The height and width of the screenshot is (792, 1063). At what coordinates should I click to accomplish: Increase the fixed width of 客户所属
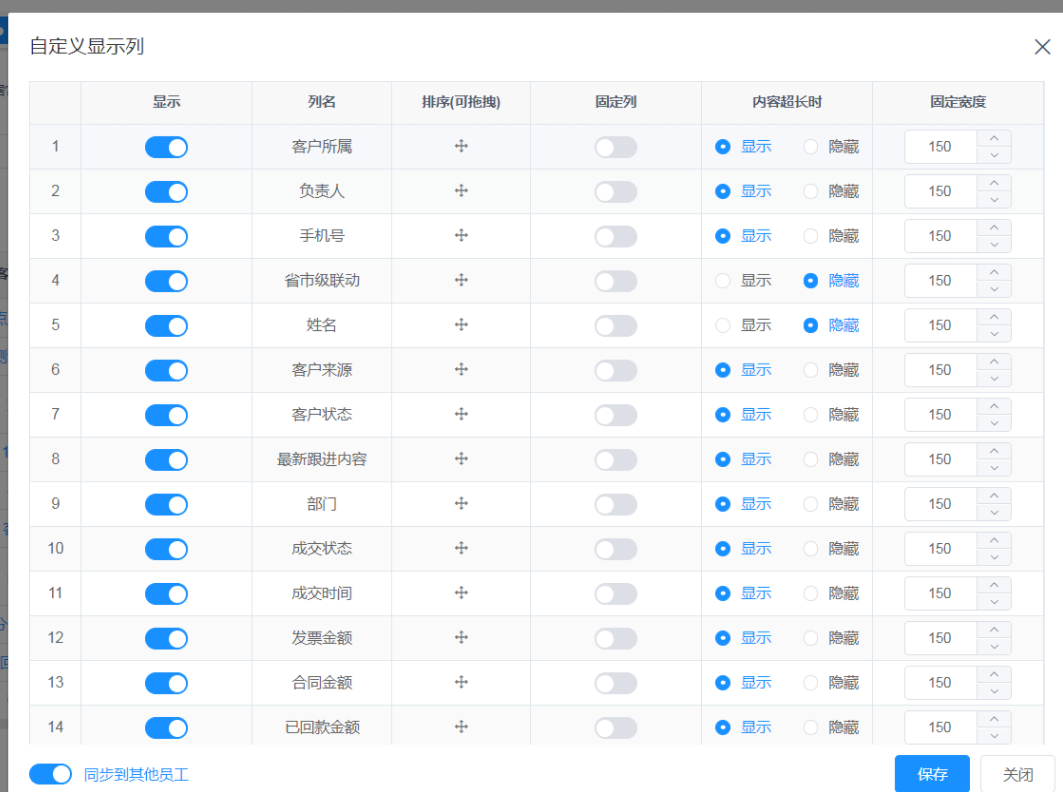point(992,140)
